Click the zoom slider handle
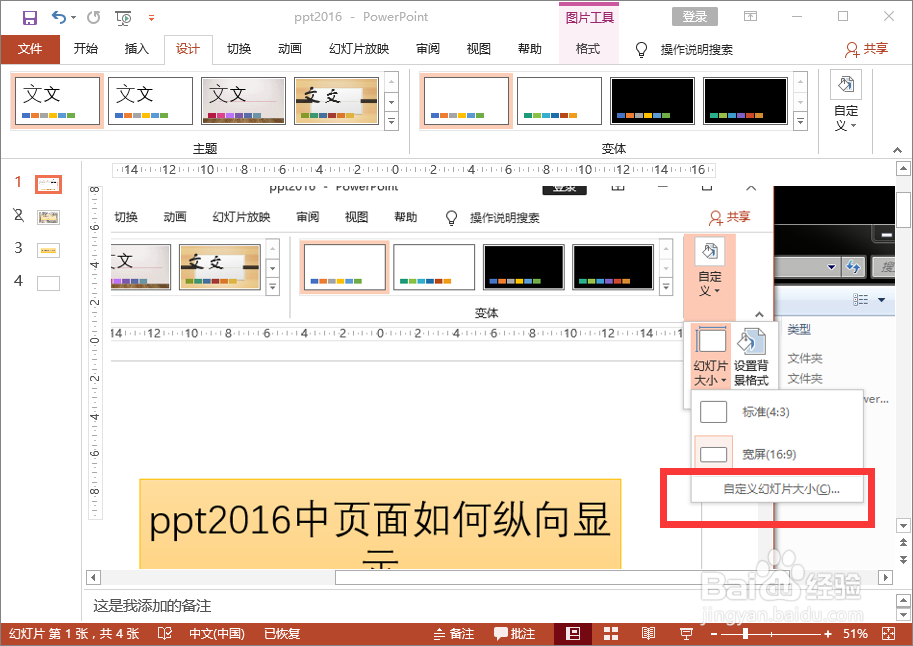Viewport: 913px width, 646px height. click(x=745, y=634)
